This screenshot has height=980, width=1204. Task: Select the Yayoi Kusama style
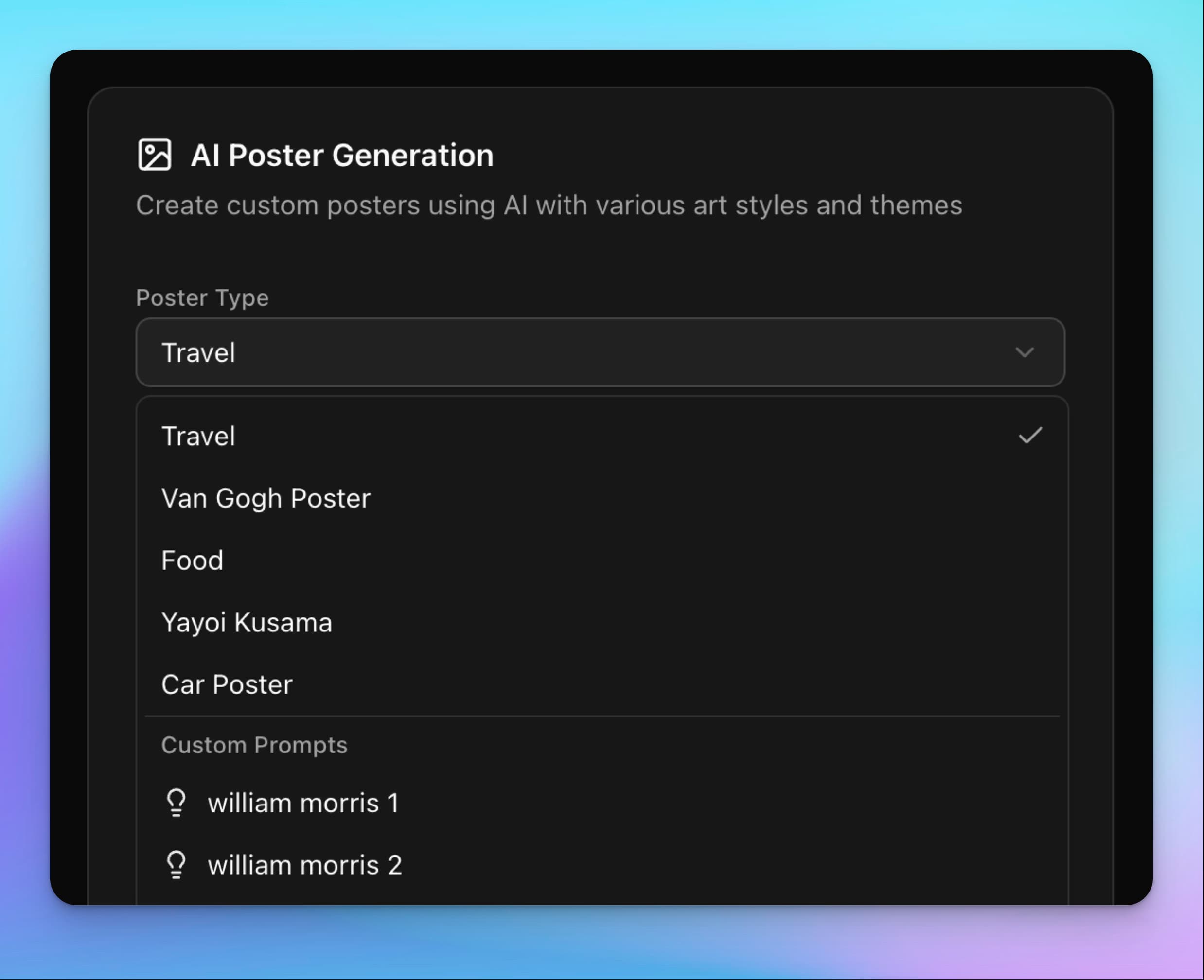pos(247,622)
